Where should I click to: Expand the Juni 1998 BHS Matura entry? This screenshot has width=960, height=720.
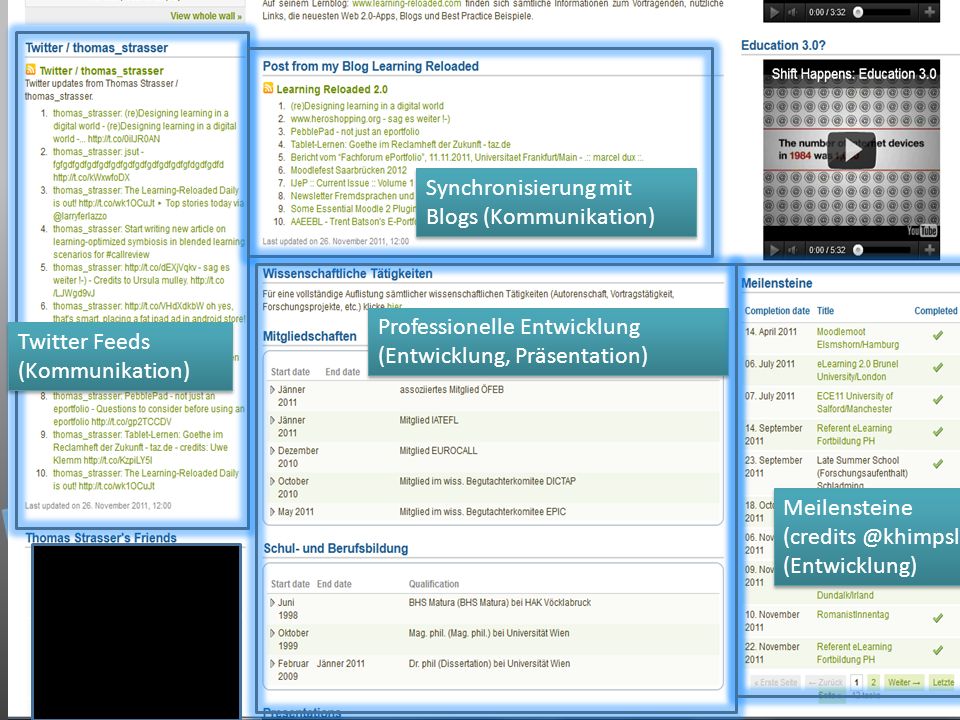tap(272, 602)
